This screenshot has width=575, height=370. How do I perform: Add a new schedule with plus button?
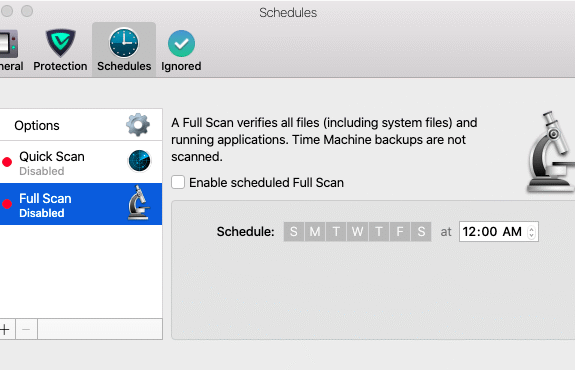click(x=5, y=329)
